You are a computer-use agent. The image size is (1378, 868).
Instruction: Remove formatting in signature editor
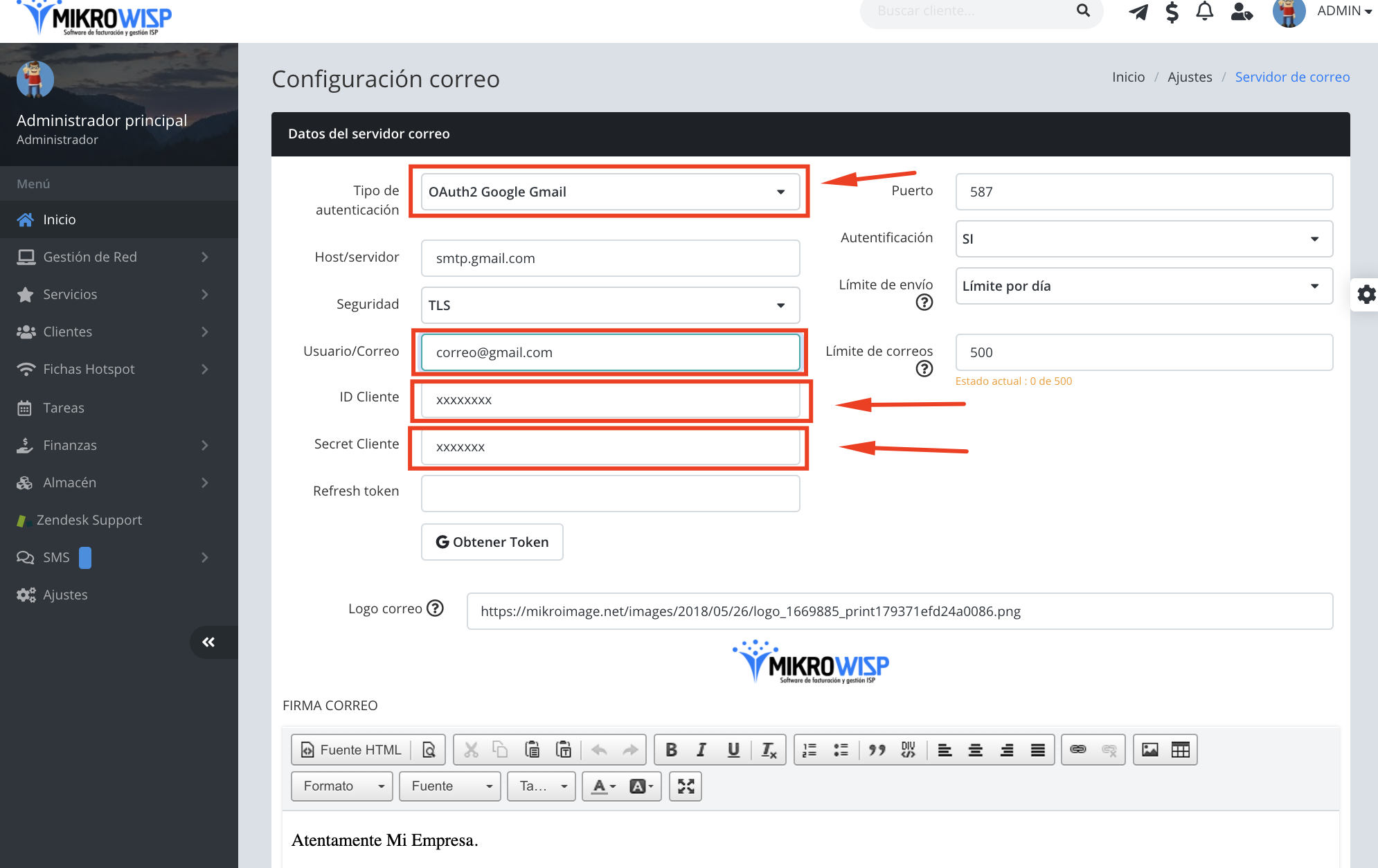(x=769, y=750)
